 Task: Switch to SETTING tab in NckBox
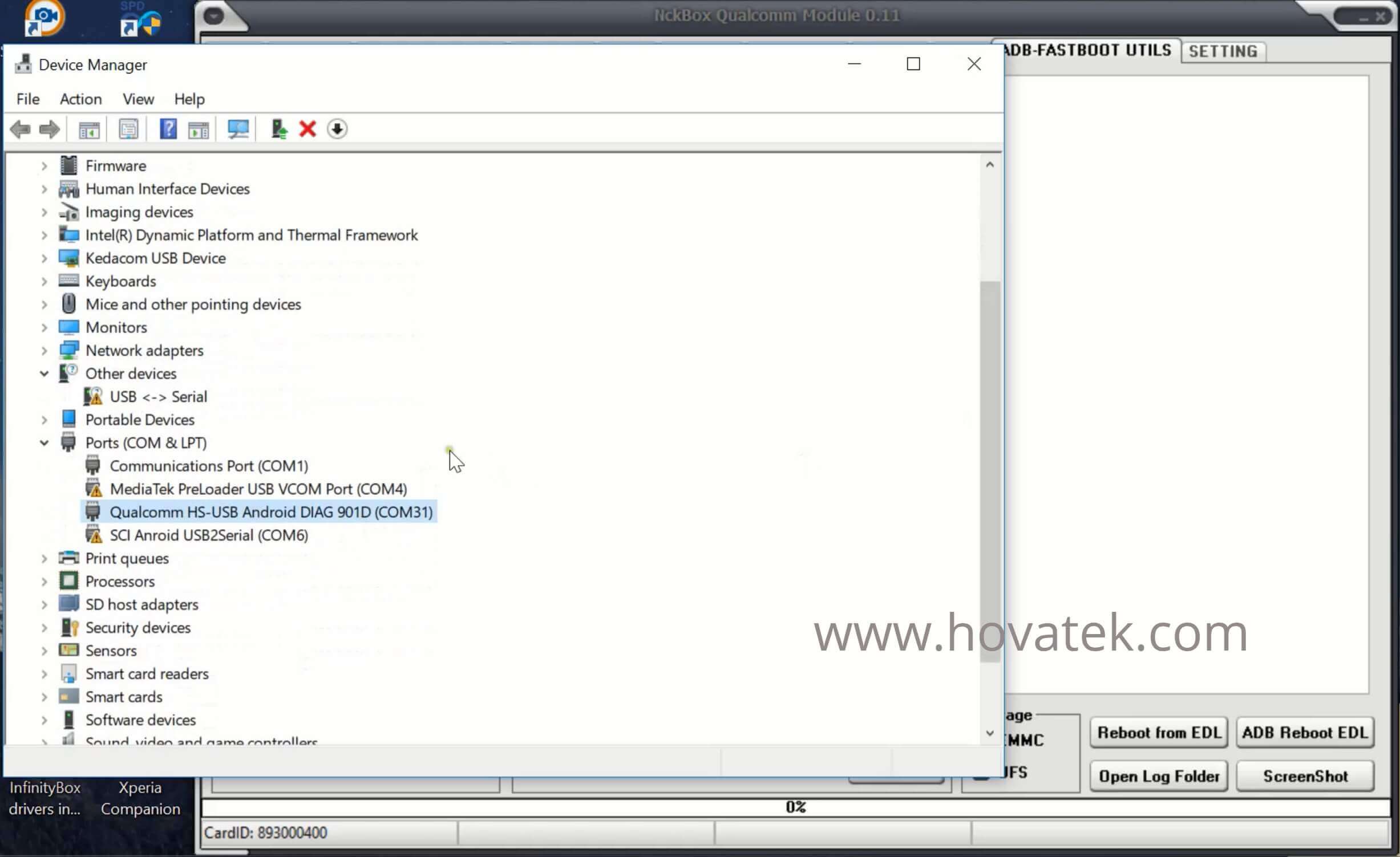(1223, 51)
